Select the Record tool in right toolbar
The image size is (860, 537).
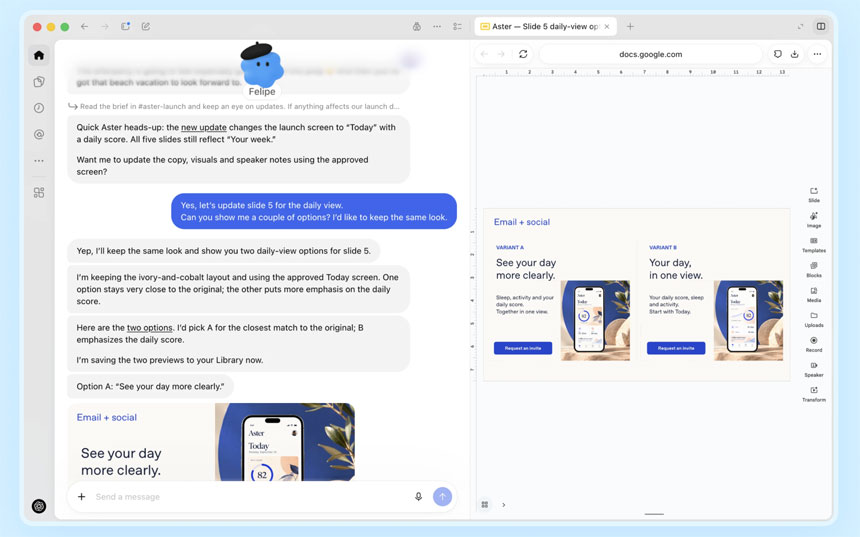point(814,344)
